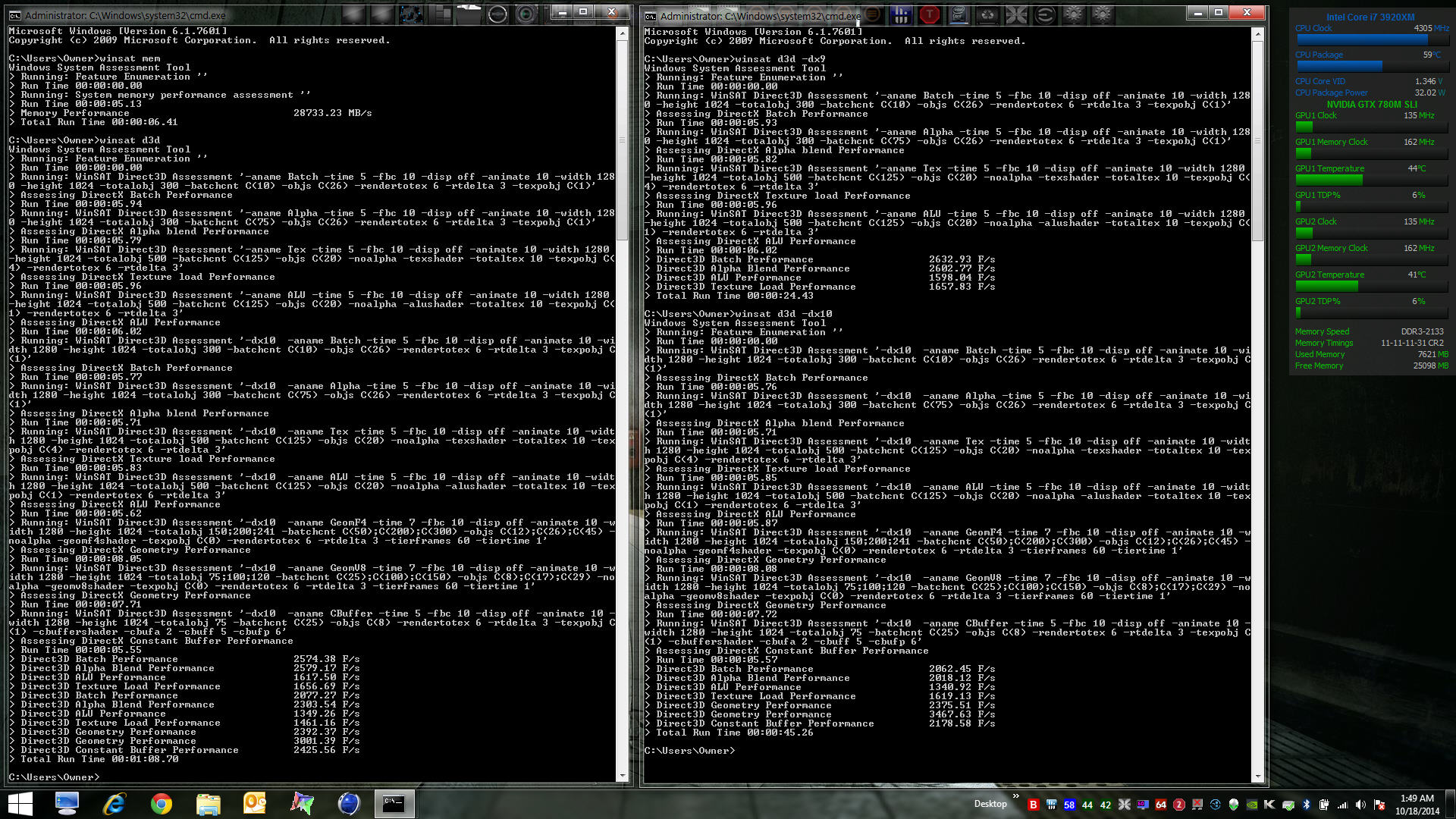Screen dimensions: 1456x819
Task: Click left cmd scrollbar down arrow
Action: click(623, 776)
